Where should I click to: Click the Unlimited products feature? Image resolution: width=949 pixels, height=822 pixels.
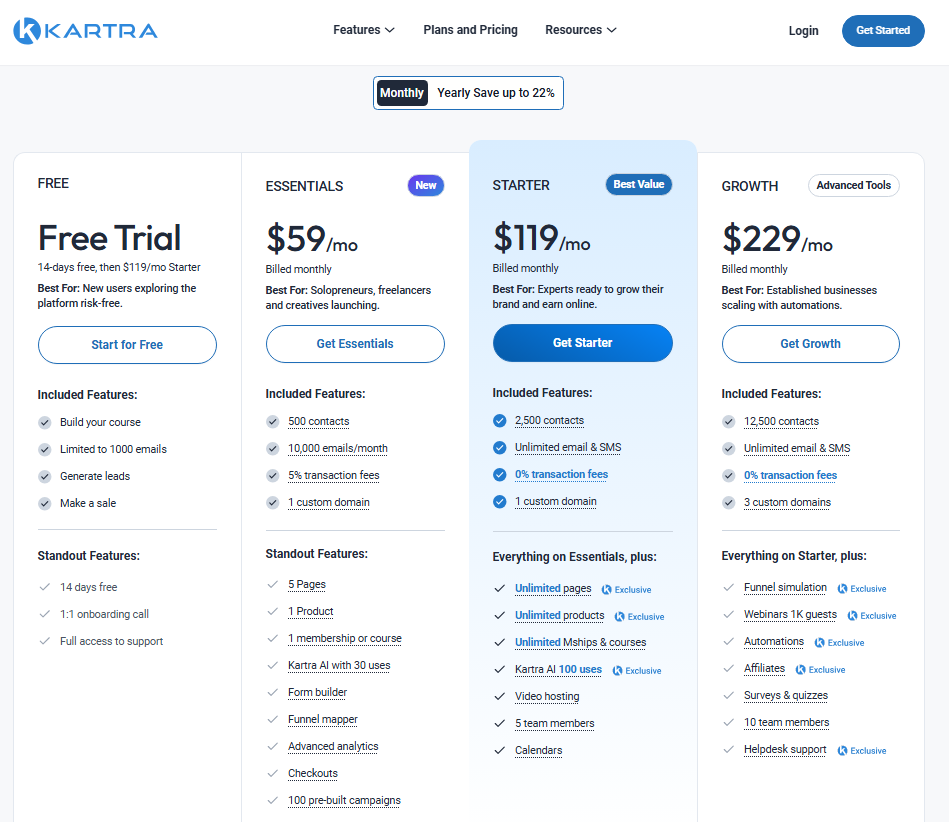point(559,616)
